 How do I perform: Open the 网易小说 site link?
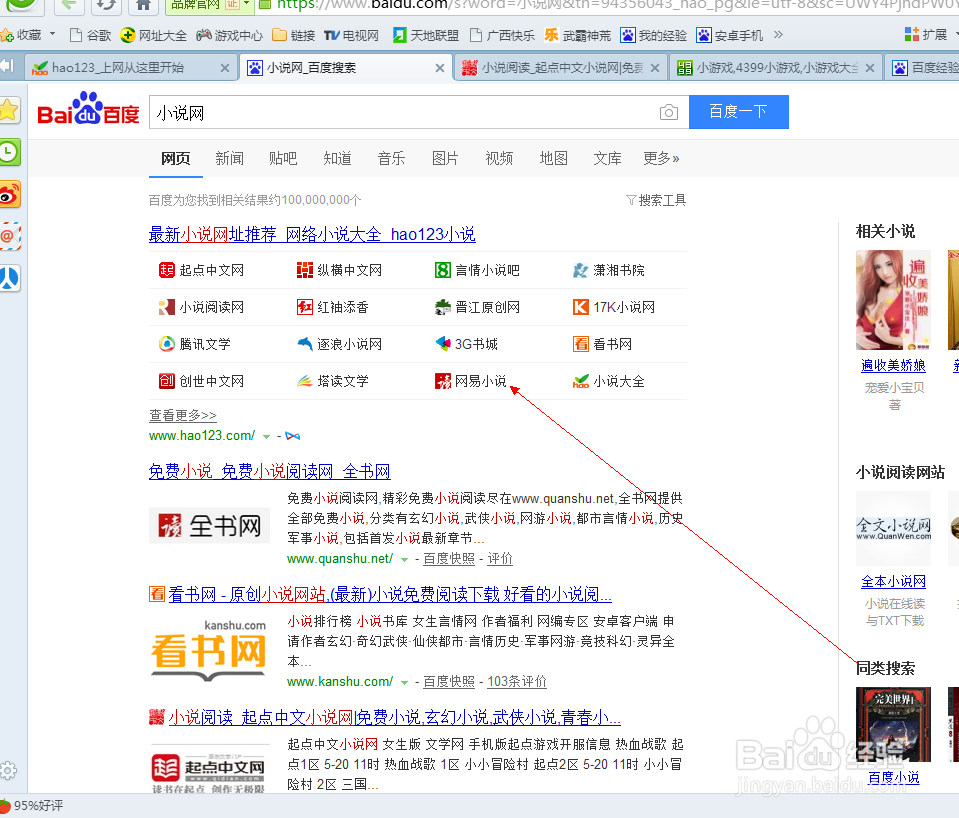pos(470,381)
